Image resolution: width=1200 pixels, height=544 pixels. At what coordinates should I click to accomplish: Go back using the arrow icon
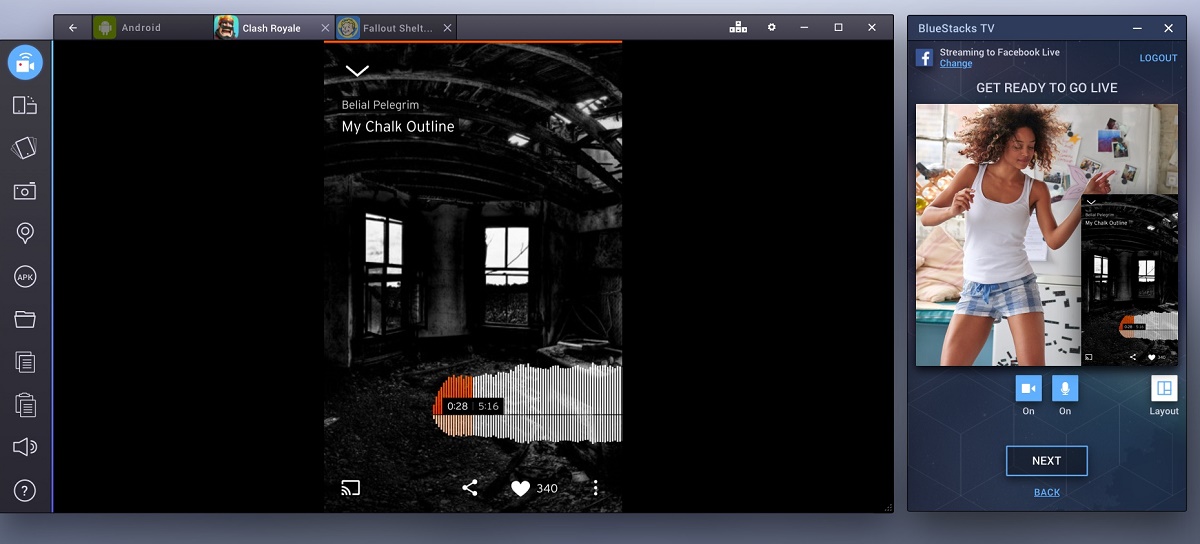point(73,28)
